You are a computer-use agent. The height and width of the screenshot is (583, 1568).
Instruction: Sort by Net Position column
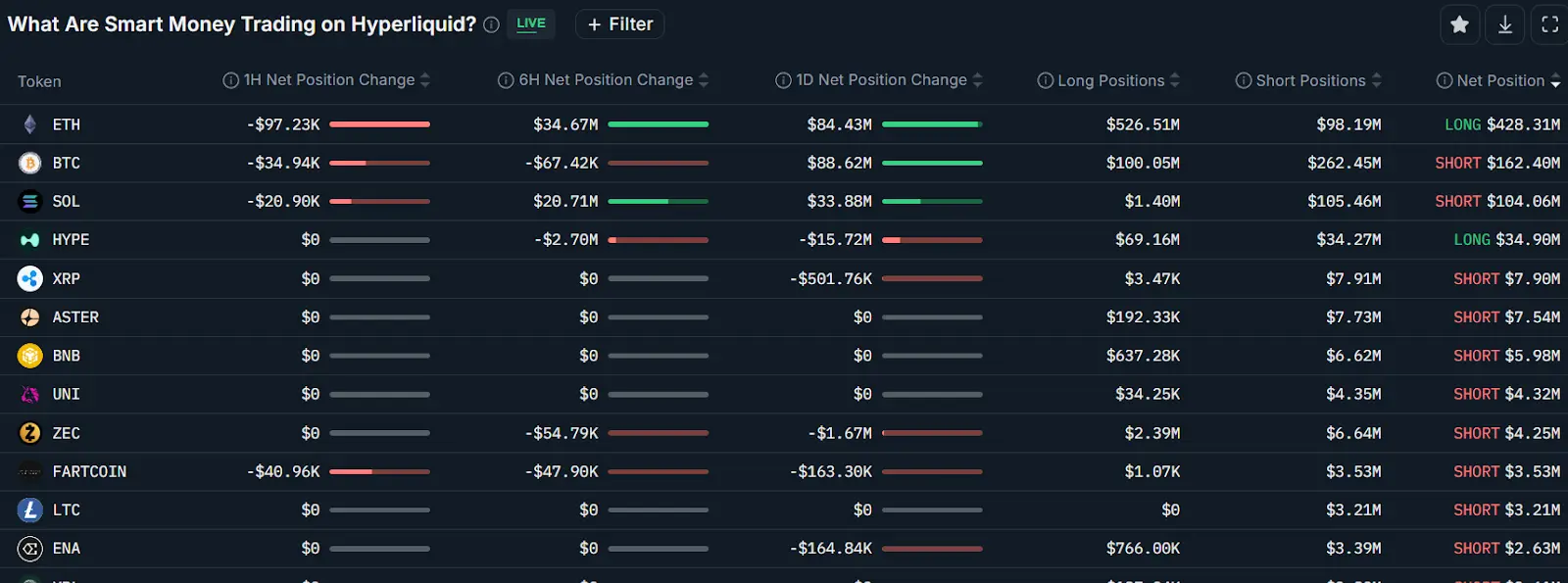(1555, 81)
